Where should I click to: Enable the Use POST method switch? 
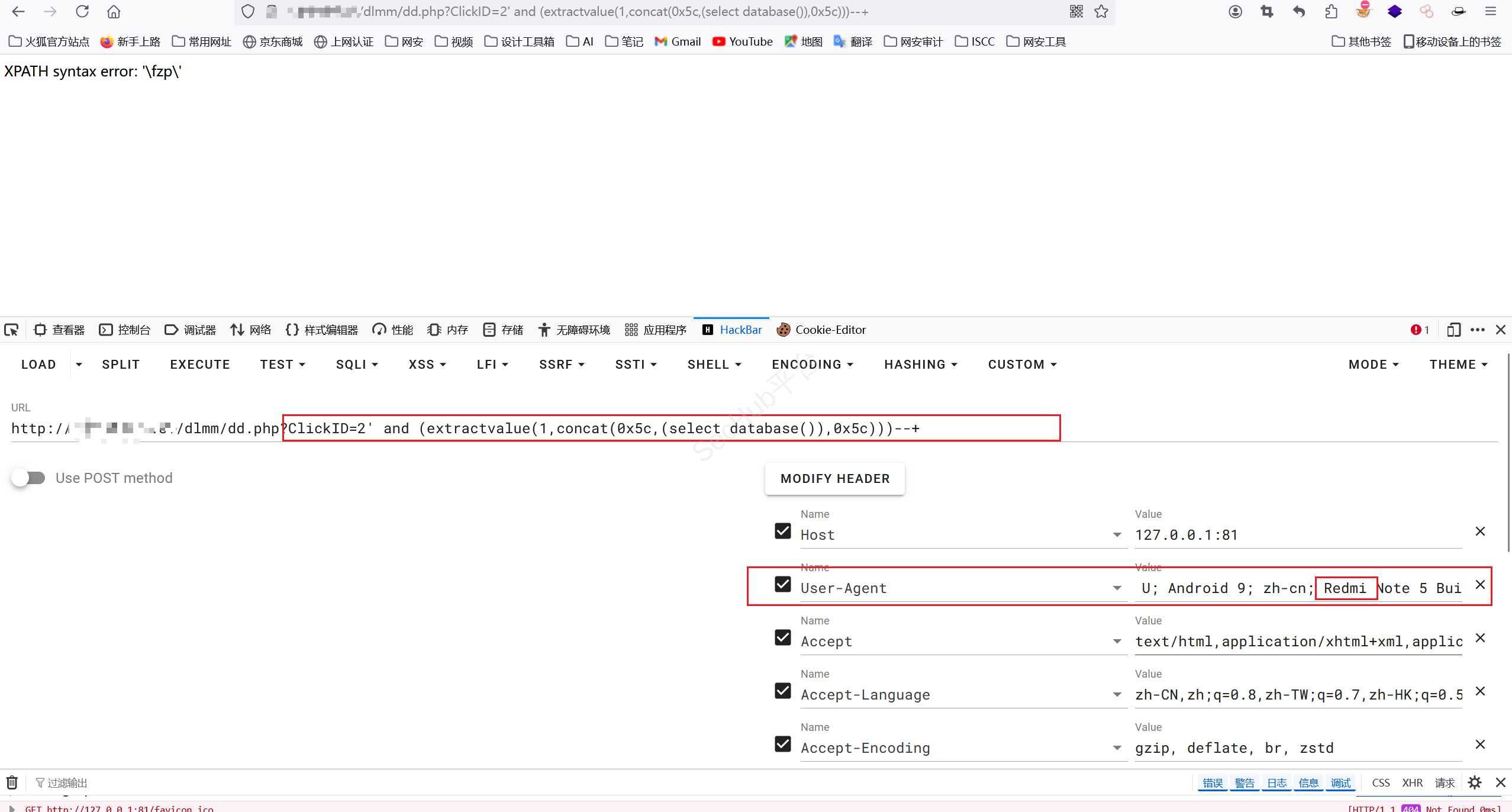[28, 478]
